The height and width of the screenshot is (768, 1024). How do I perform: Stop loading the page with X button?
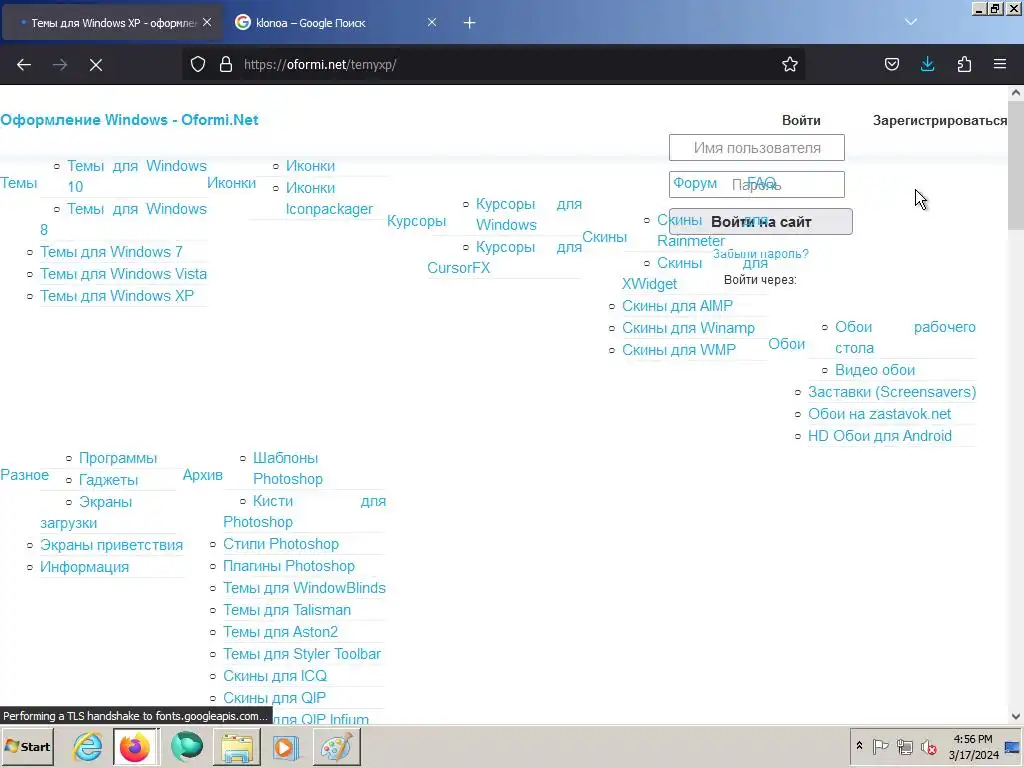[96, 65]
